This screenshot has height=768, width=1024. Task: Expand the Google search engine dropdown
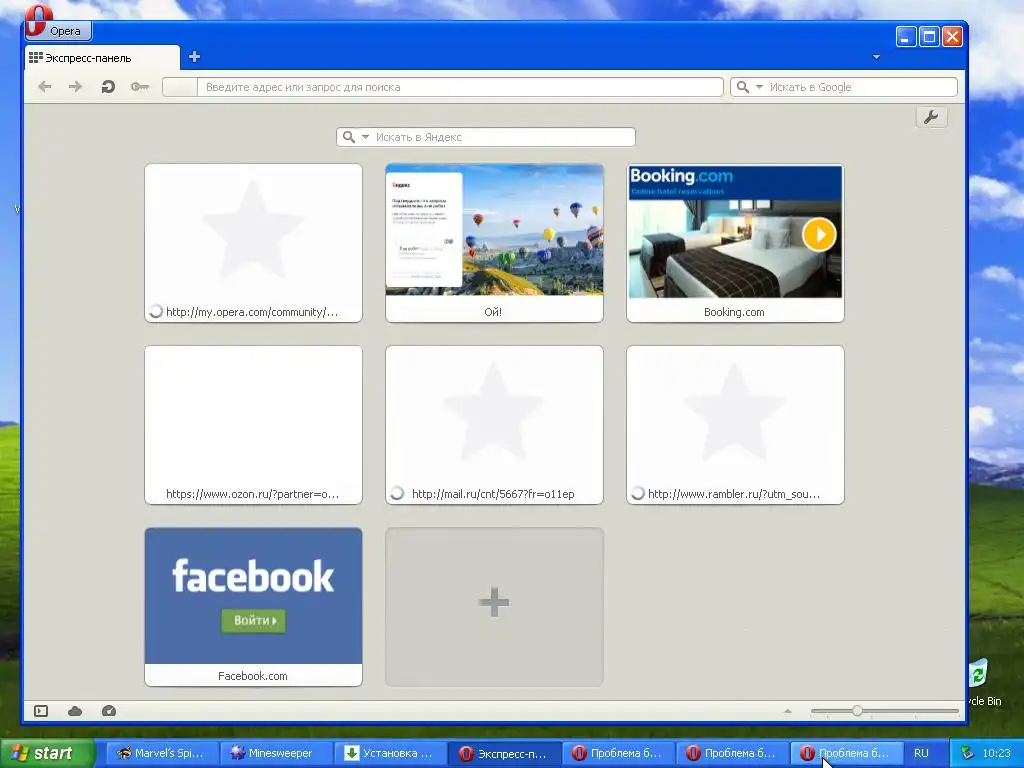[759, 87]
